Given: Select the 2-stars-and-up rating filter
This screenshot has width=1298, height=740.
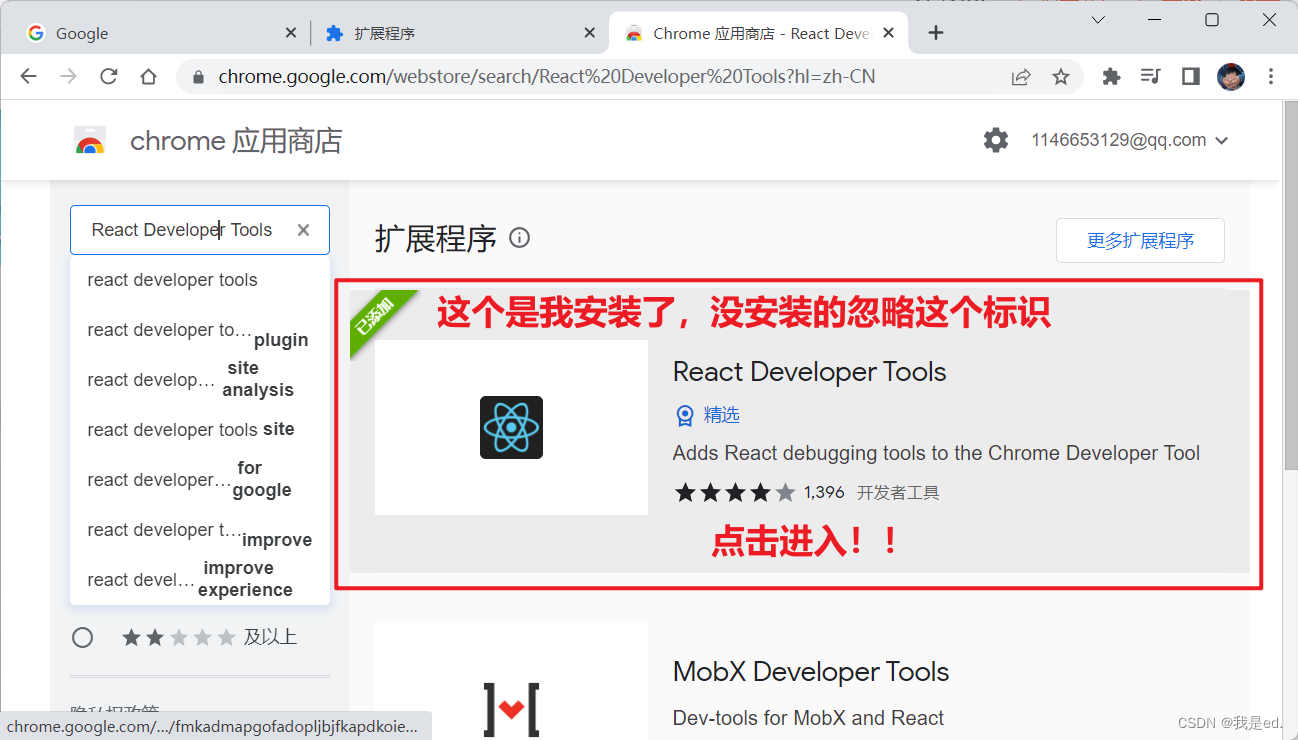Looking at the screenshot, I should (82, 637).
